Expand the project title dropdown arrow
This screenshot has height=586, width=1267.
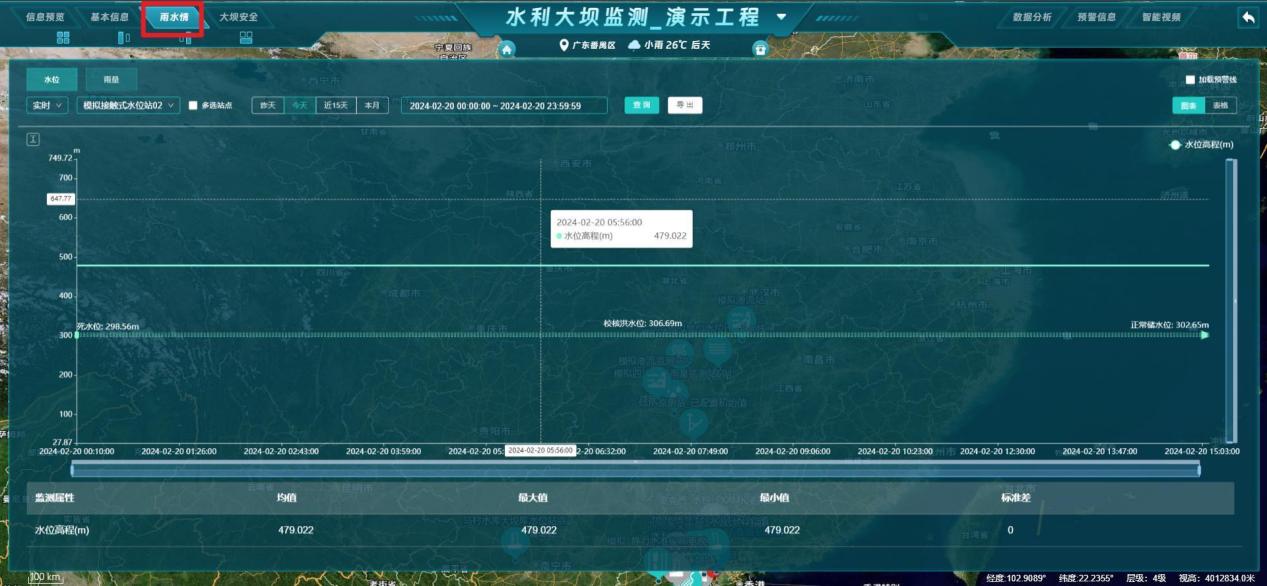click(x=781, y=17)
